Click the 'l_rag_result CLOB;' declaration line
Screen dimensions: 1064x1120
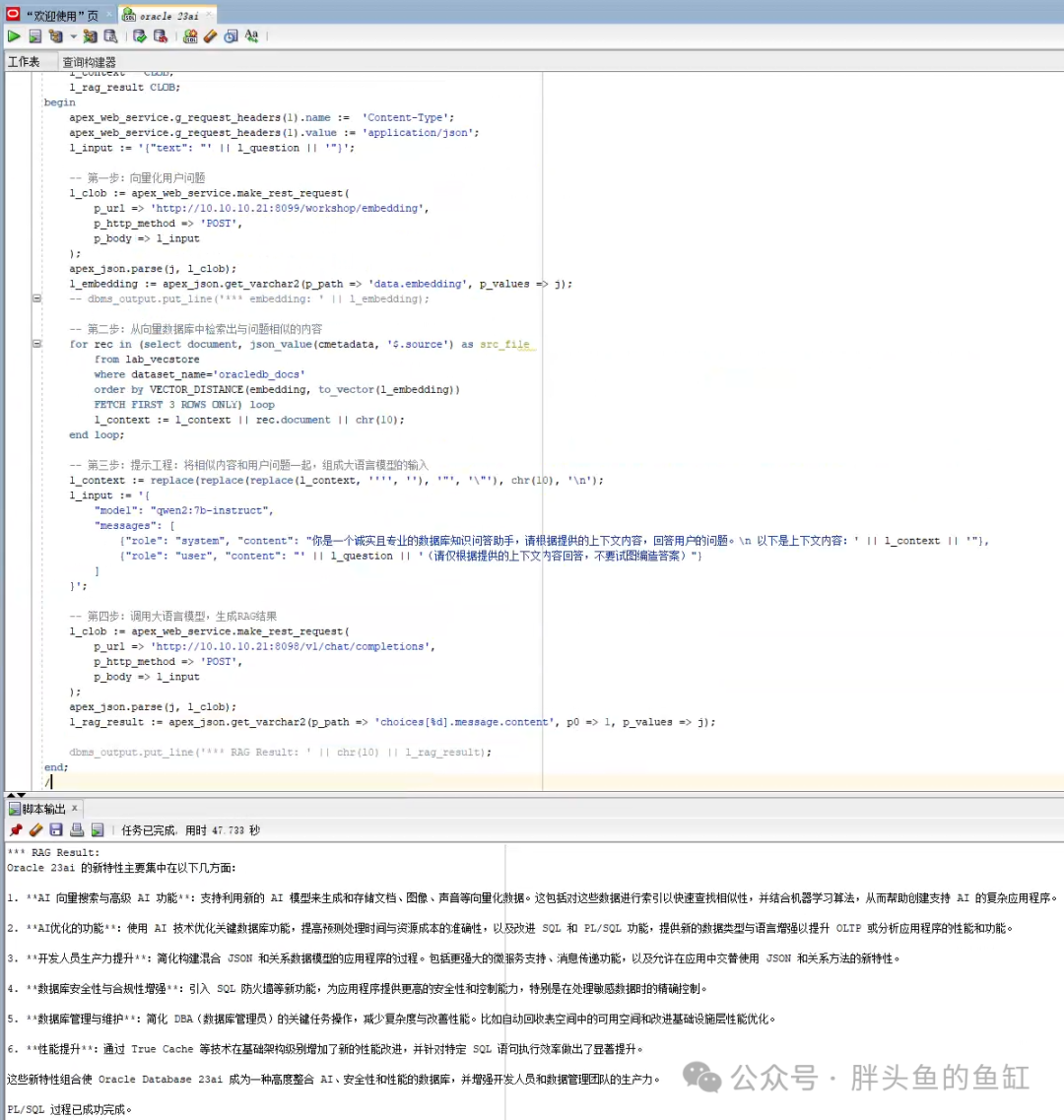tap(124, 87)
